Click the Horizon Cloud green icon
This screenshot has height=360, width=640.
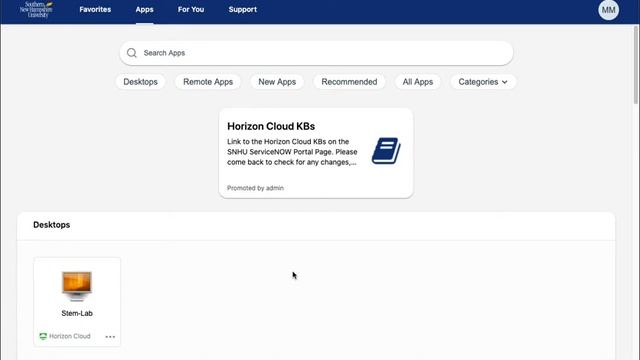point(43,336)
